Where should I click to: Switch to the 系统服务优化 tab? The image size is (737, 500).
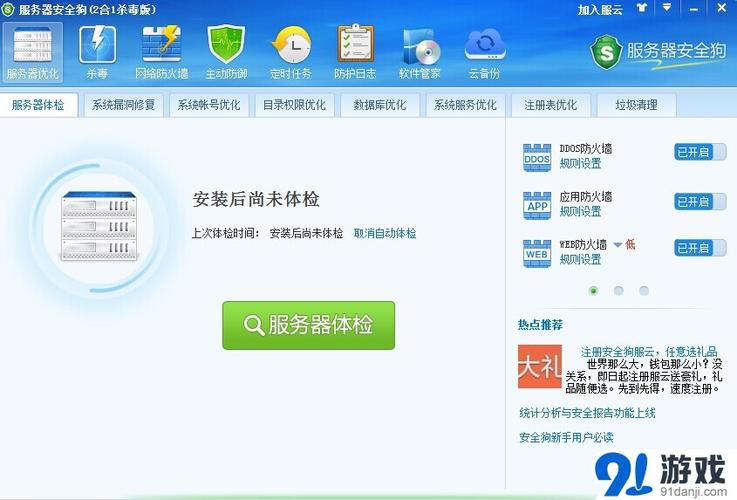coord(465,105)
